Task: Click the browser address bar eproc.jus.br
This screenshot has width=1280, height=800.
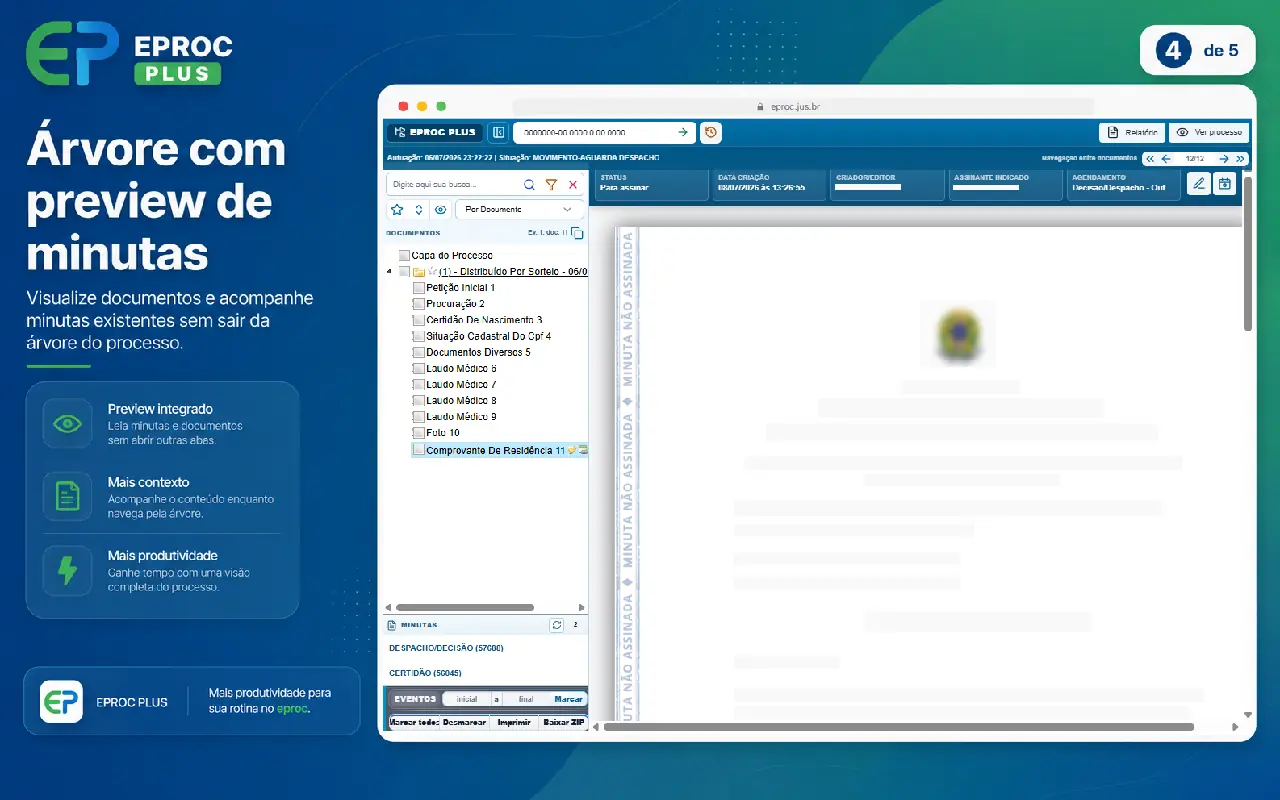Action: pyautogui.click(x=803, y=106)
